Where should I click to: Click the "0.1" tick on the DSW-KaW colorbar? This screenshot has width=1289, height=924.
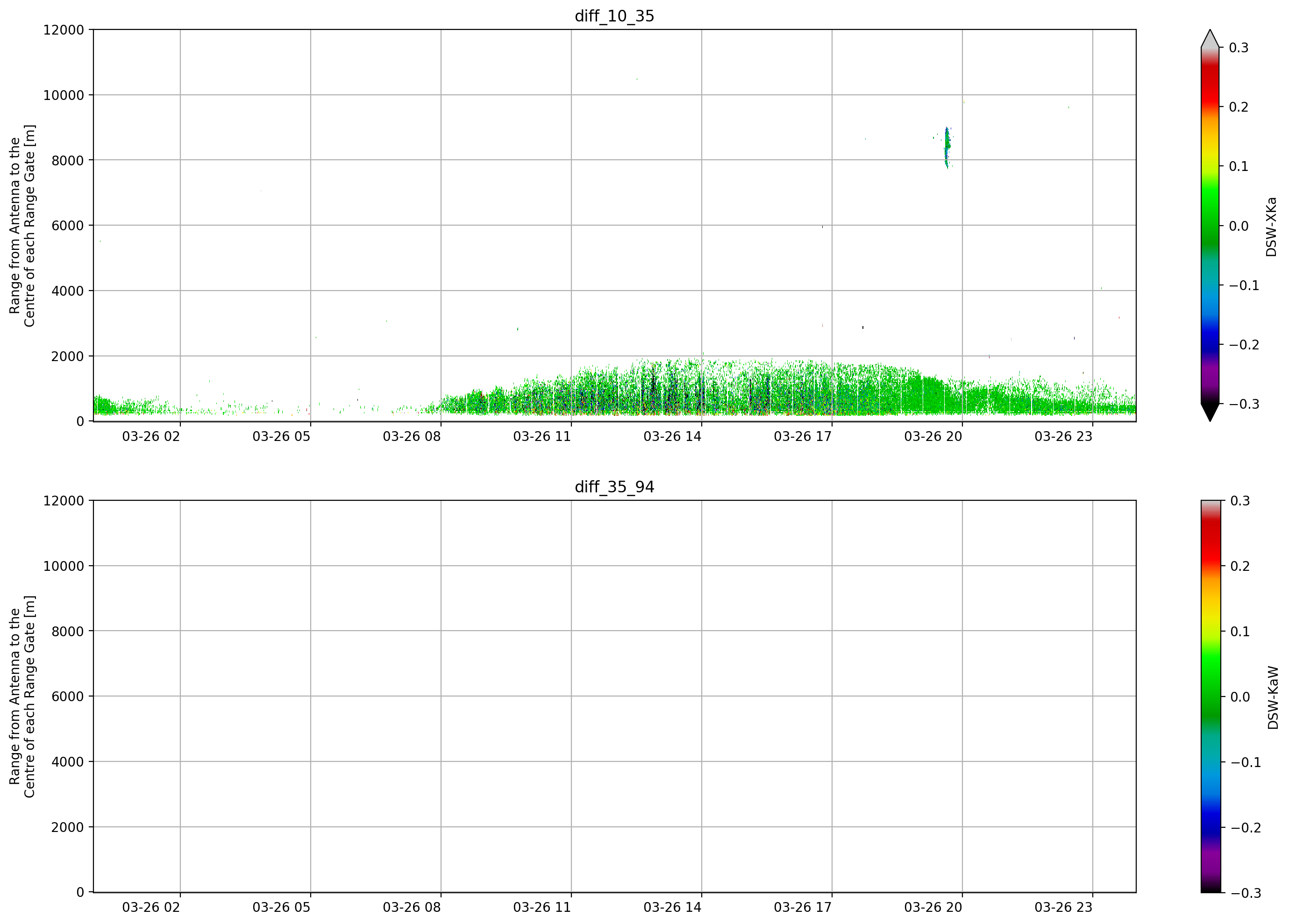point(1240,632)
